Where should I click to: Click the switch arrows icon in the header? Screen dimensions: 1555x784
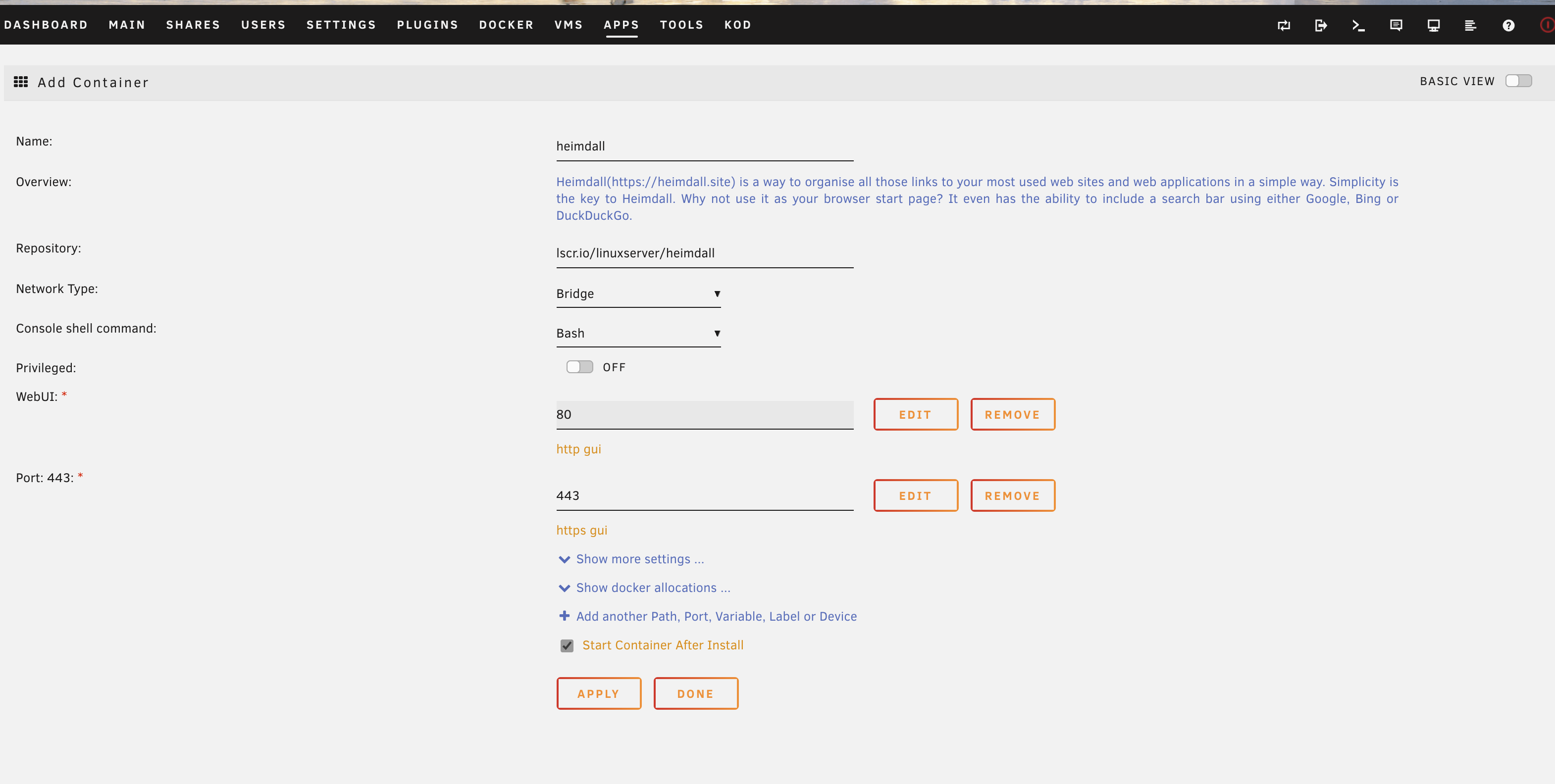click(1284, 25)
